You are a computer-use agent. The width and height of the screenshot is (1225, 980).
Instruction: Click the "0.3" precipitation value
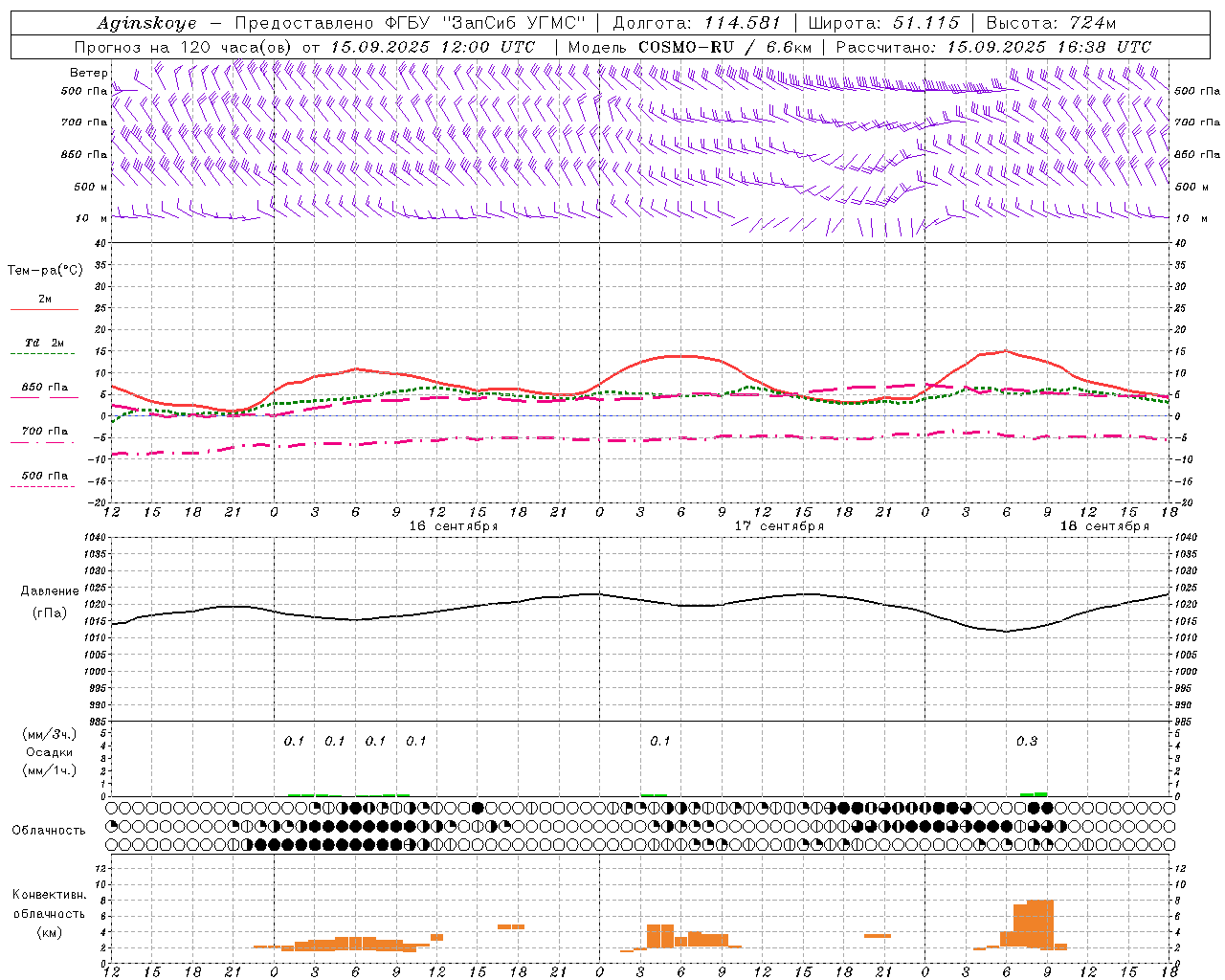[1027, 742]
